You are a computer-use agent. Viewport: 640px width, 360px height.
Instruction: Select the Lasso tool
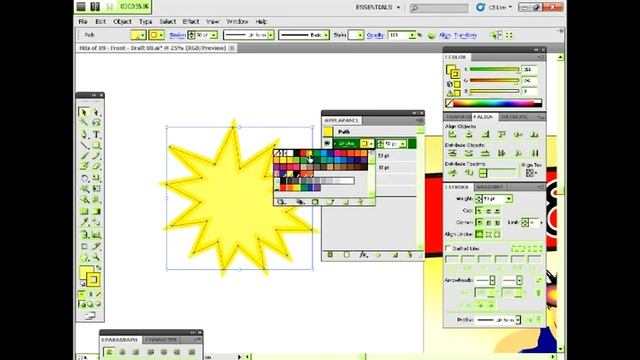96,122
